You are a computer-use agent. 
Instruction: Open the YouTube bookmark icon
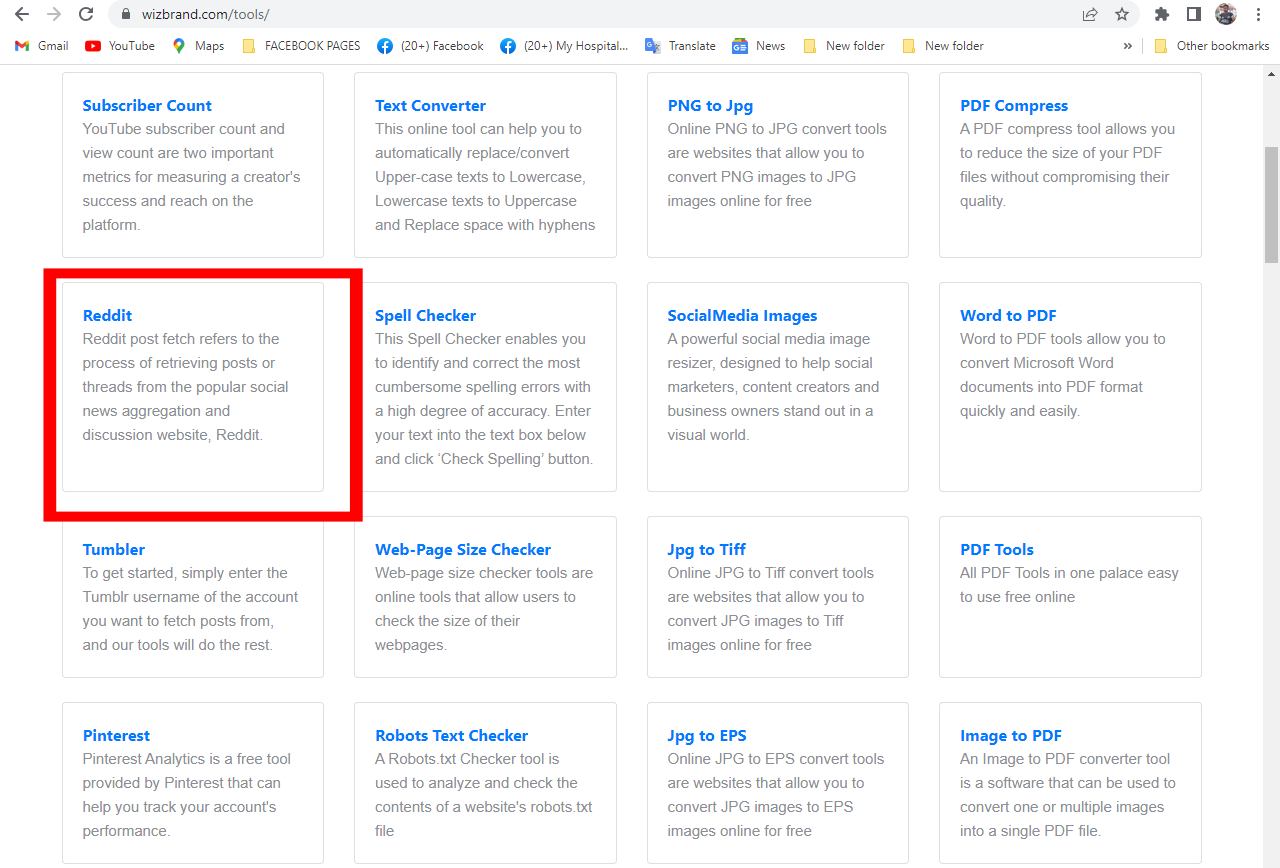pos(95,45)
